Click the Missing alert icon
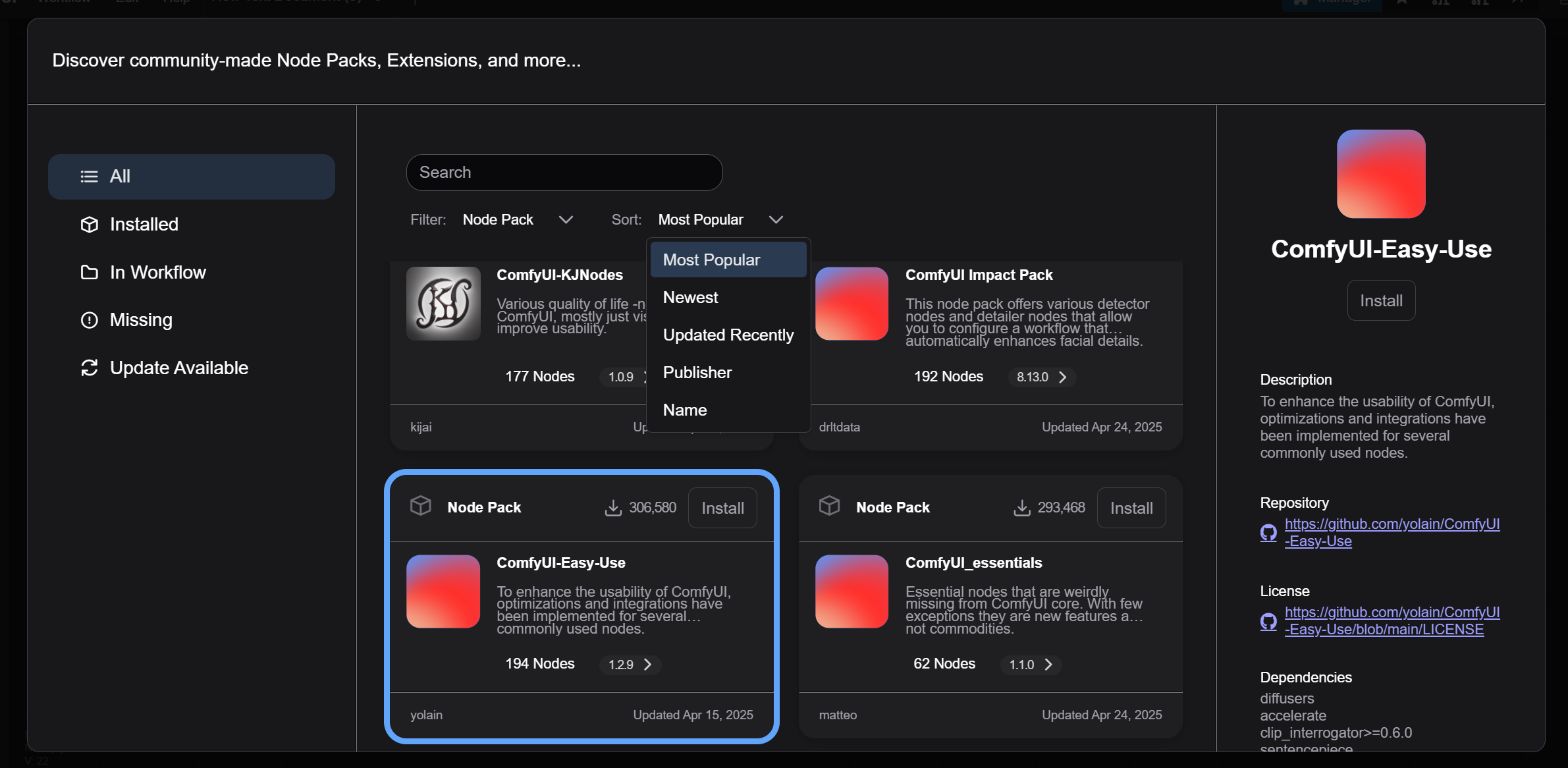 point(89,320)
